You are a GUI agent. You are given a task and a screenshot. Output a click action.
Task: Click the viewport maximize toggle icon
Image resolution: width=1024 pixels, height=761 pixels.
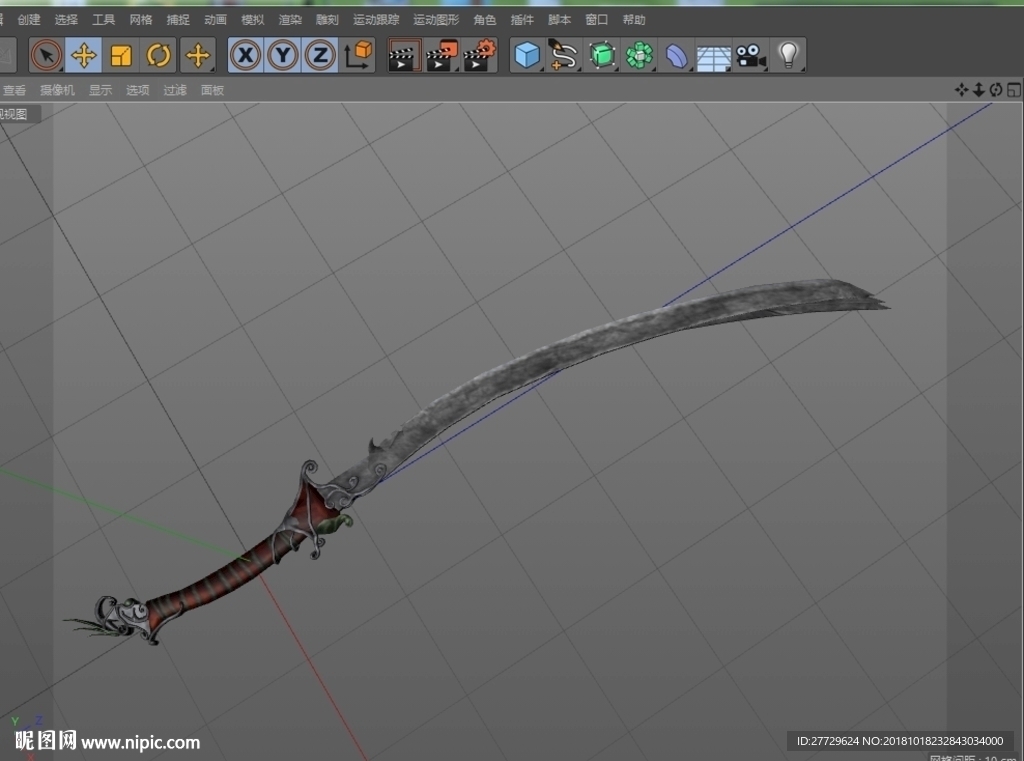click(1014, 89)
